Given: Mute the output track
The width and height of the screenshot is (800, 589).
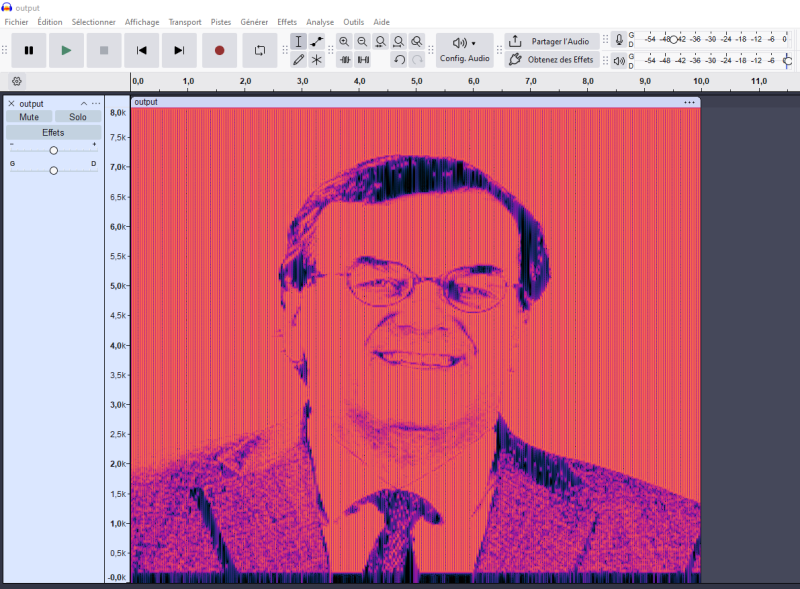Looking at the screenshot, I should coord(29,116).
